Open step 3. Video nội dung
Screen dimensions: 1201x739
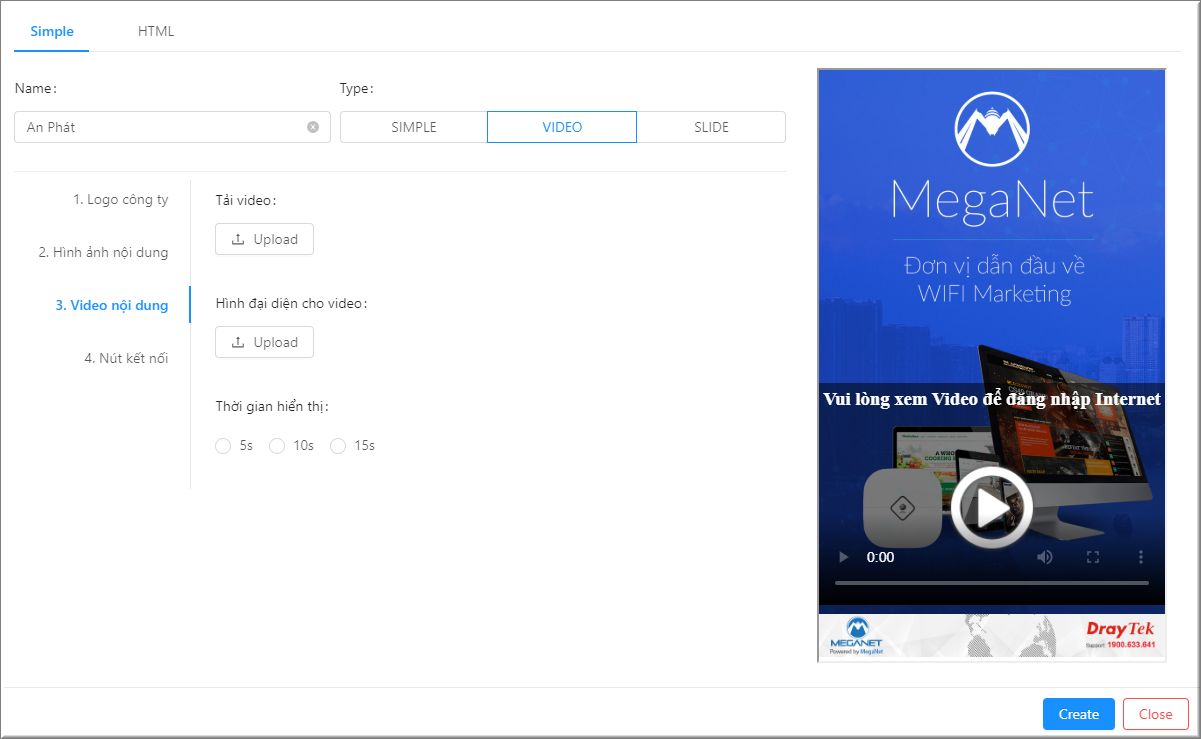click(x=112, y=305)
